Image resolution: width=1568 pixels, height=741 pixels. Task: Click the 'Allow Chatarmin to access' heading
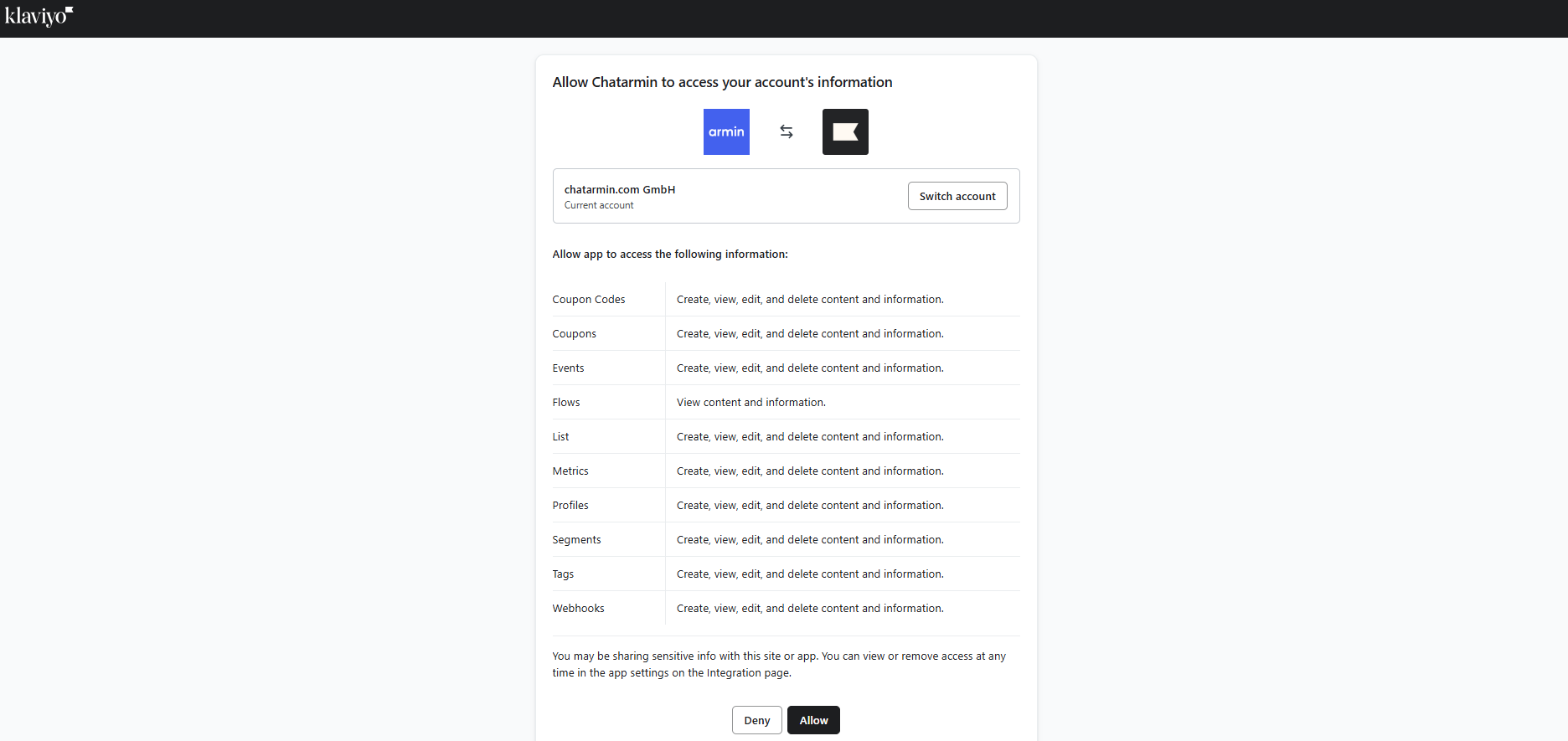click(722, 82)
